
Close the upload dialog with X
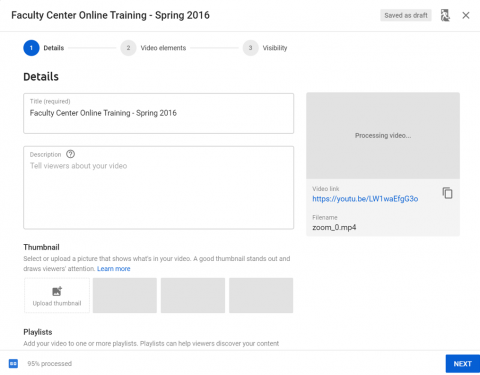466,15
